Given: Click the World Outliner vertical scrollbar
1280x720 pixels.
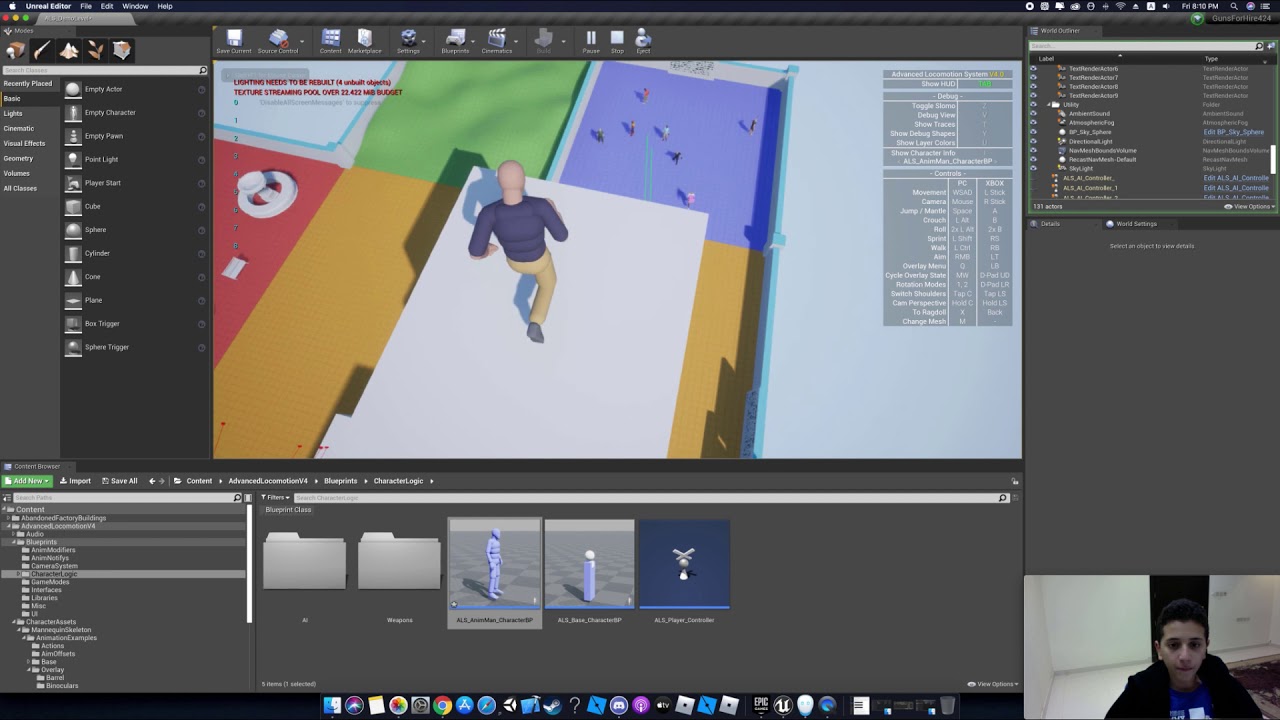Looking at the screenshot, I should (1274, 158).
